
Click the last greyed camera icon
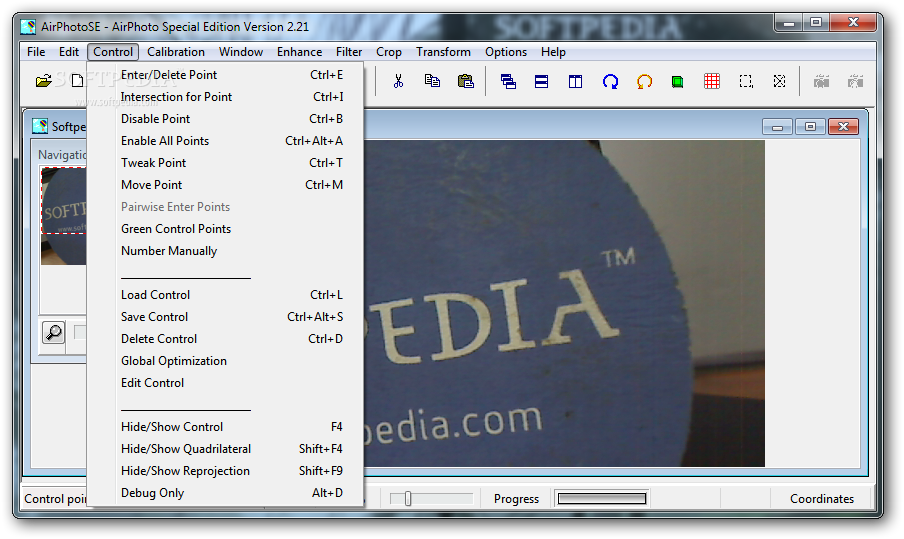(856, 81)
